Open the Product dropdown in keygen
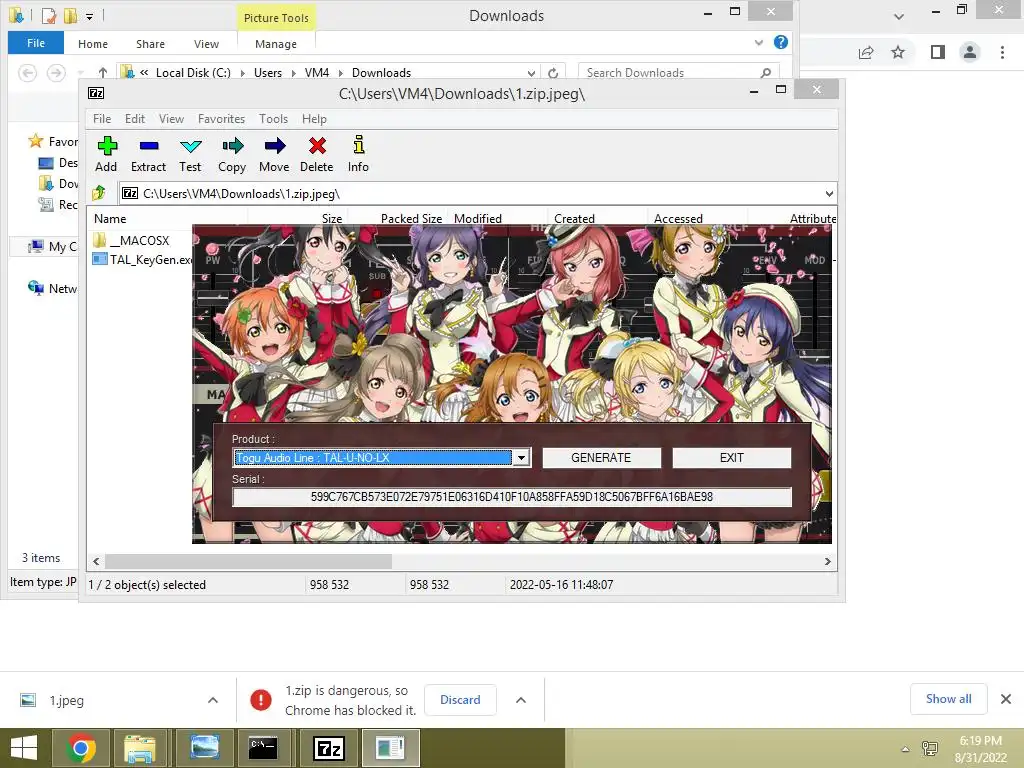1024x768 pixels. pos(520,458)
